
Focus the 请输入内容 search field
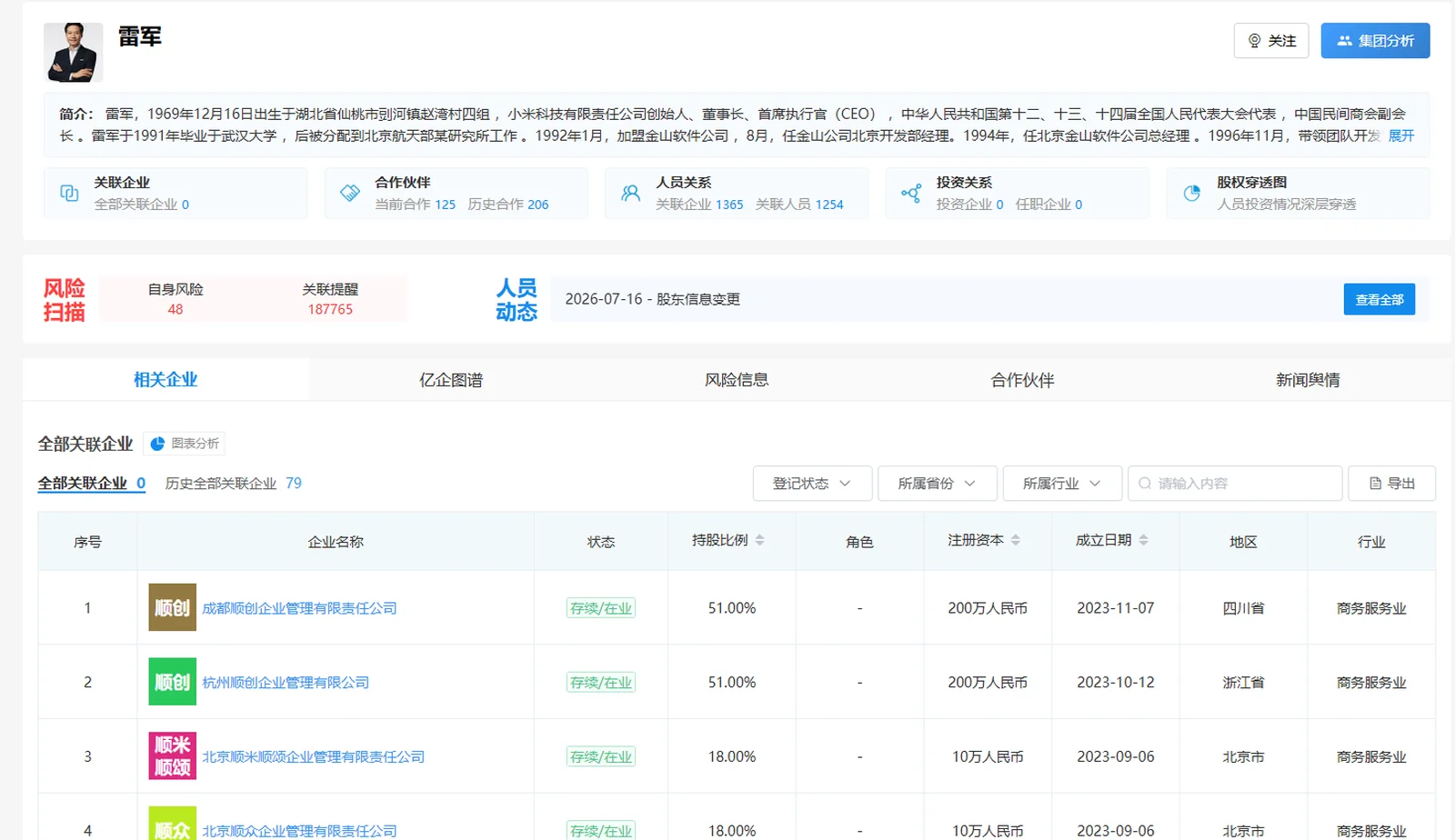(x=1235, y=484)
